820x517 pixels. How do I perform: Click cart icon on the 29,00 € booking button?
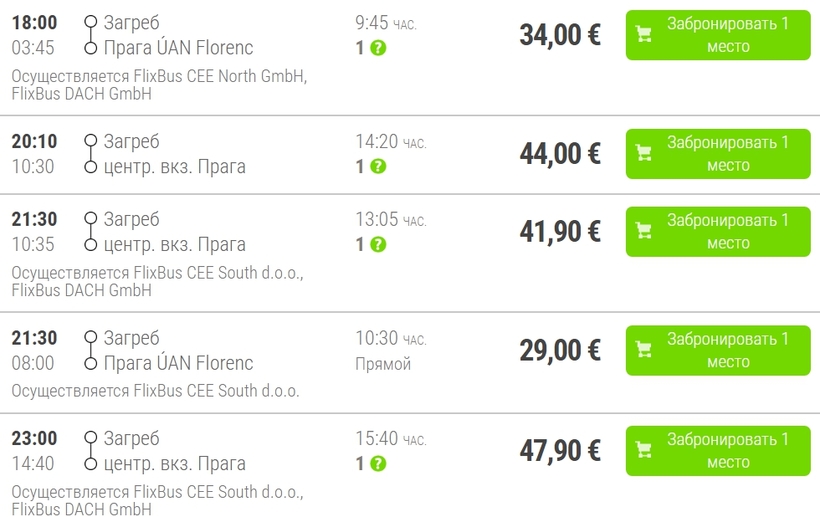point(644,350)
